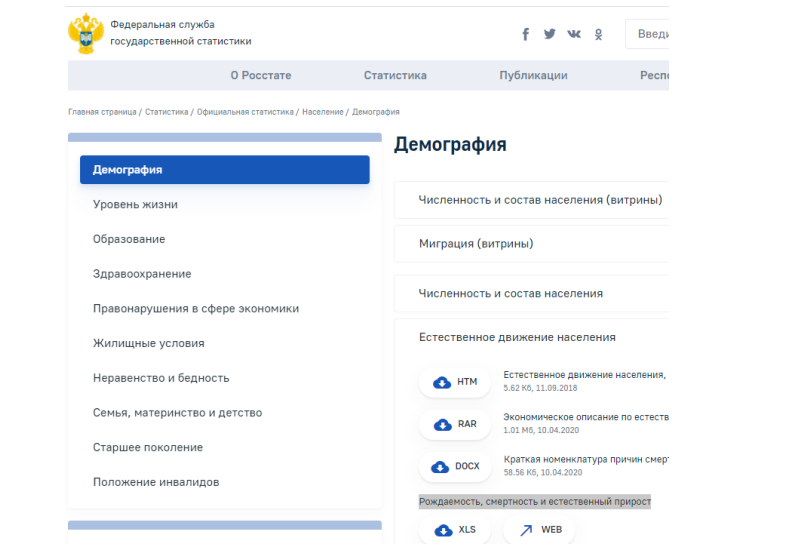Open the О Росстате menu

coord(261,75)
